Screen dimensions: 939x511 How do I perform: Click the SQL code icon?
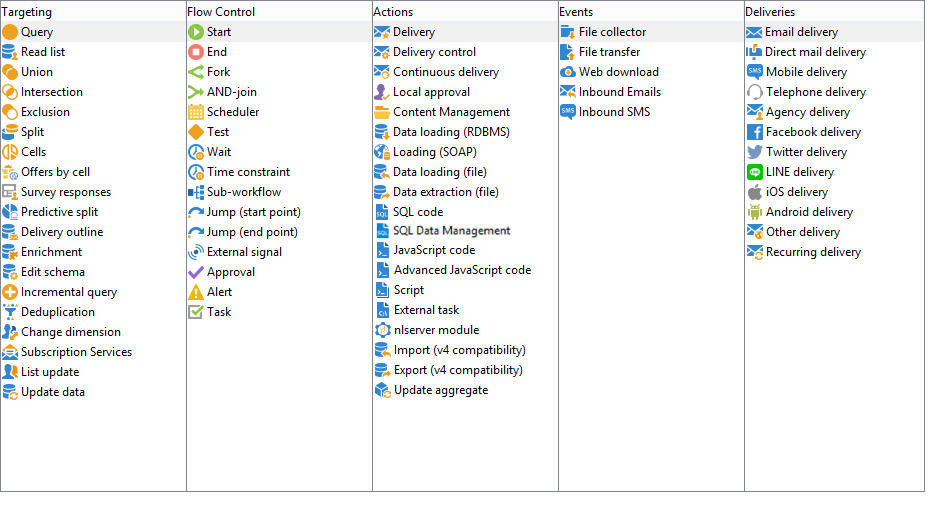(381, 212)
